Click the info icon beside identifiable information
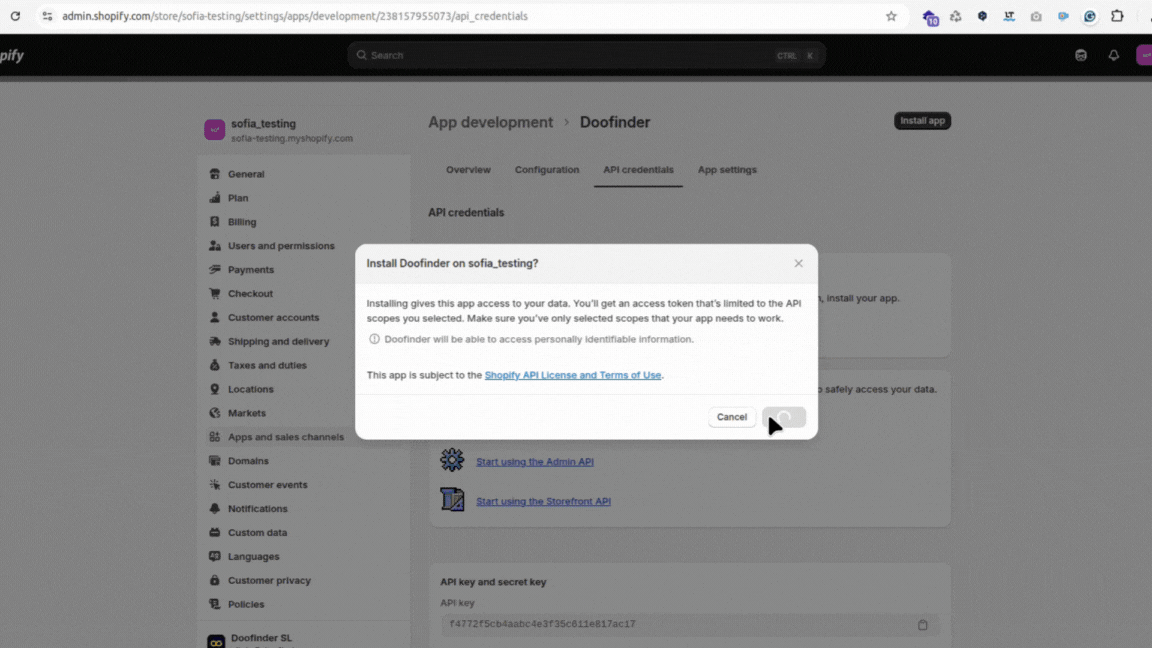The height and width of the screenshot is (648, 1152). tap(374, 339)
